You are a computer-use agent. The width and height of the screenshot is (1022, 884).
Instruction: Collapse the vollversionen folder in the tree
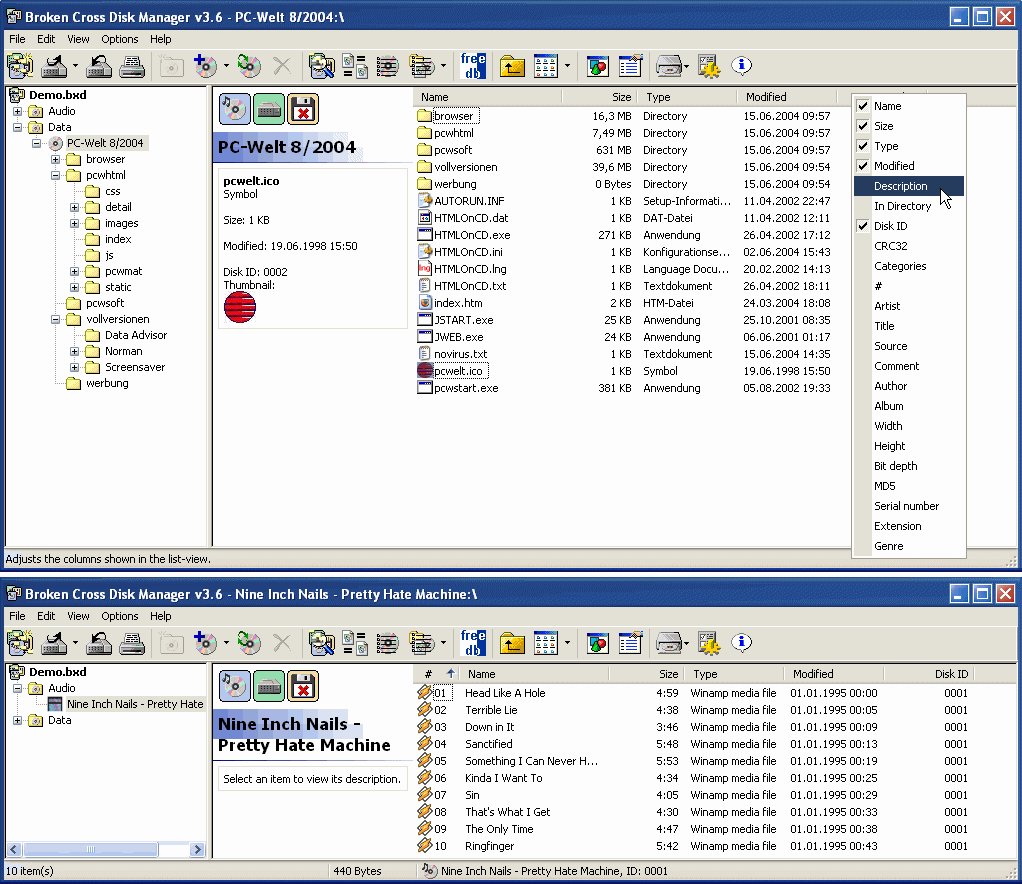coord(55,319)
